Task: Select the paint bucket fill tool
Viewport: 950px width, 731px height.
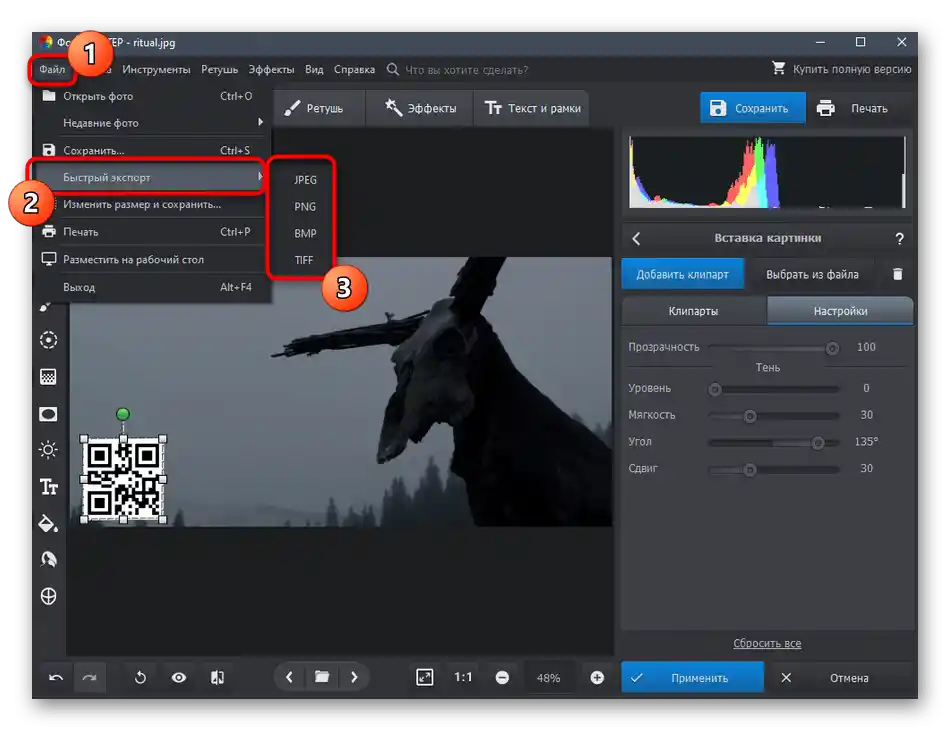Action: (48, 523)
